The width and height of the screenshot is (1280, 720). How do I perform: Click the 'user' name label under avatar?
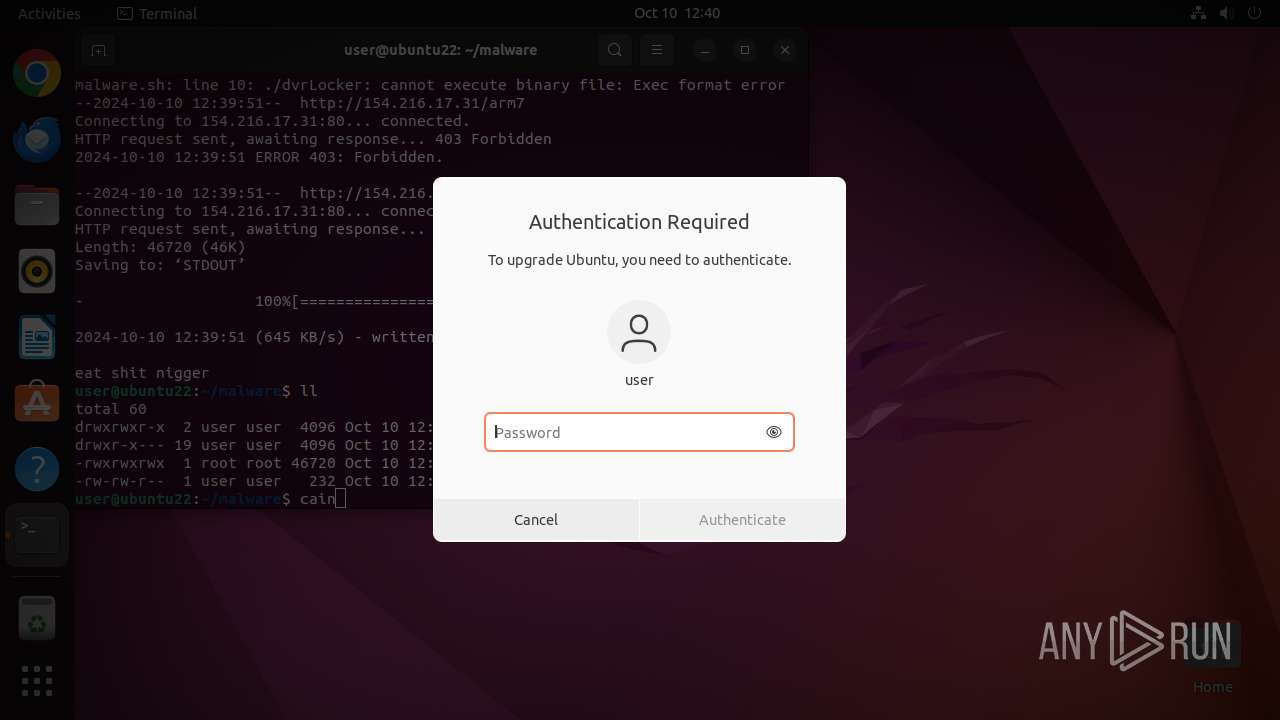point(639,380)
